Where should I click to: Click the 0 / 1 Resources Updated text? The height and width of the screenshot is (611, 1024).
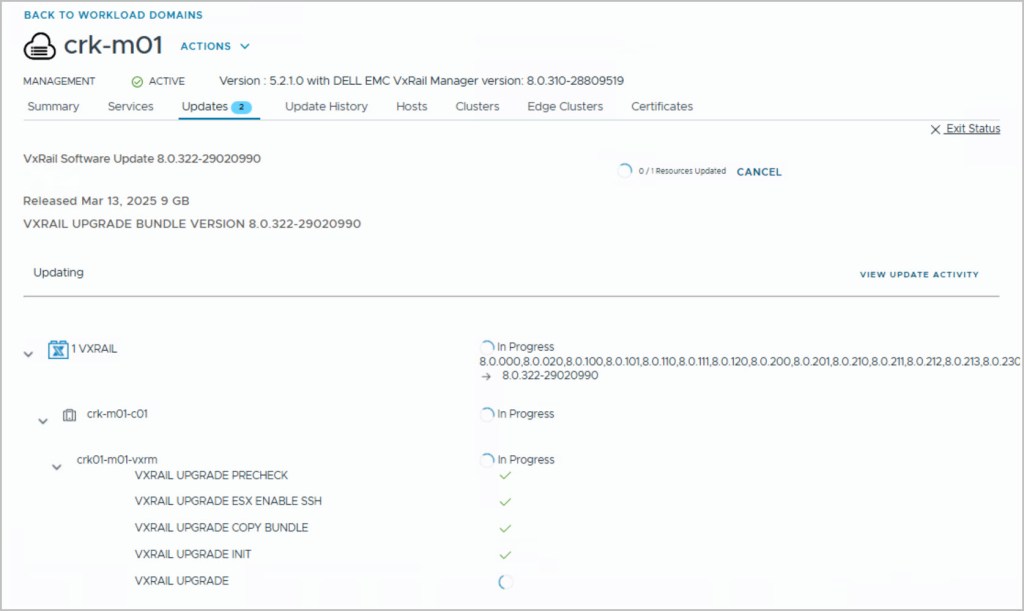pyautogui.click(x=682, y=171)
